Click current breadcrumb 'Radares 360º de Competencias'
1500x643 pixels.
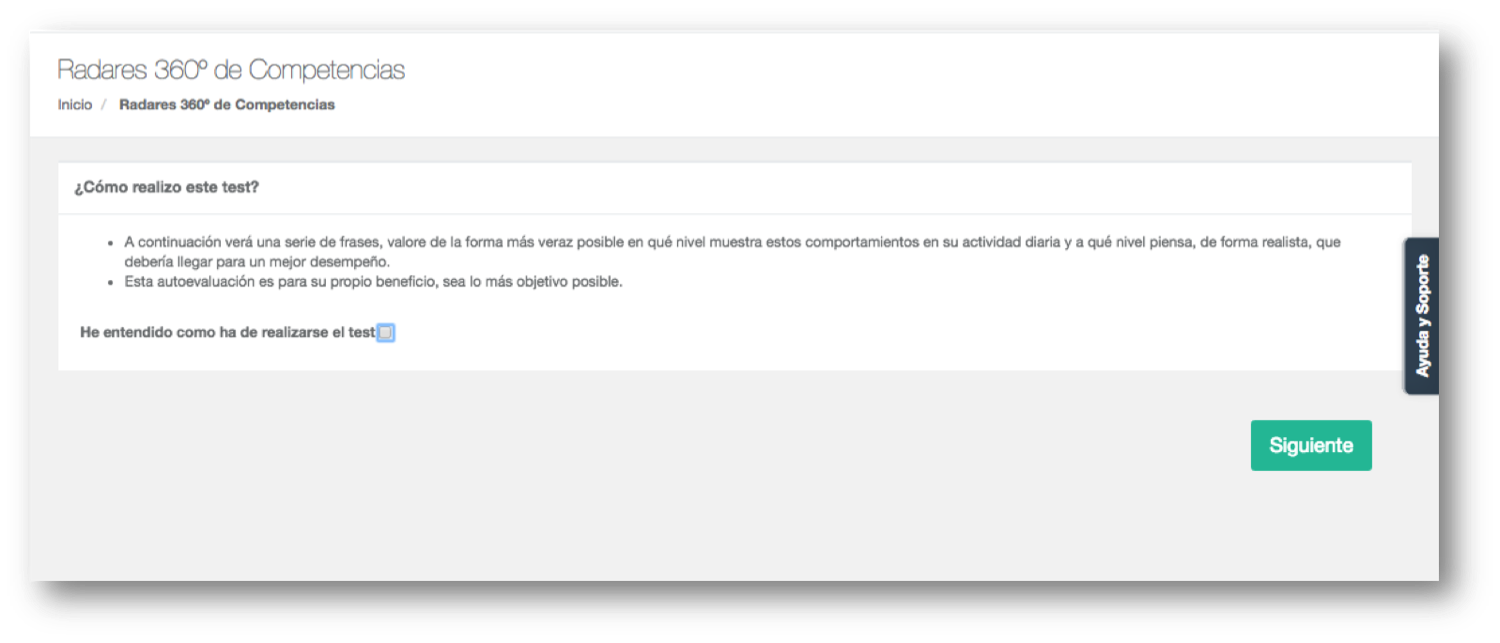[227, 104]
